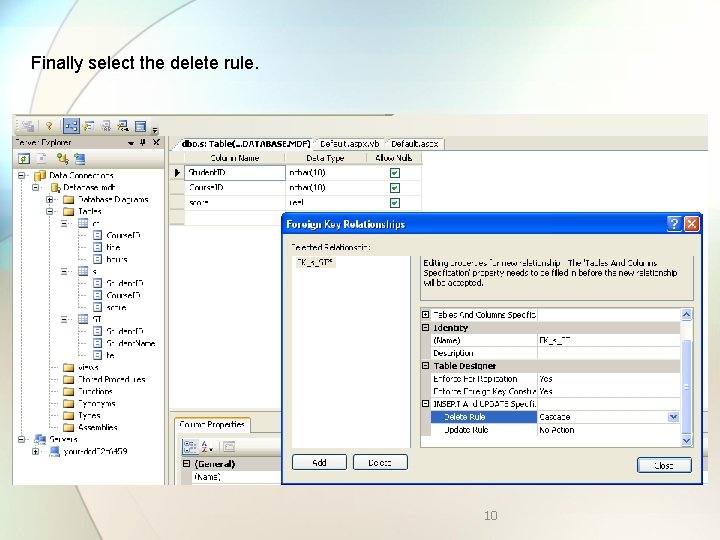This screenshot has height=540, width=720.
Task: Click the Add button in Foreign Key dialog
Action: [319, 462]
